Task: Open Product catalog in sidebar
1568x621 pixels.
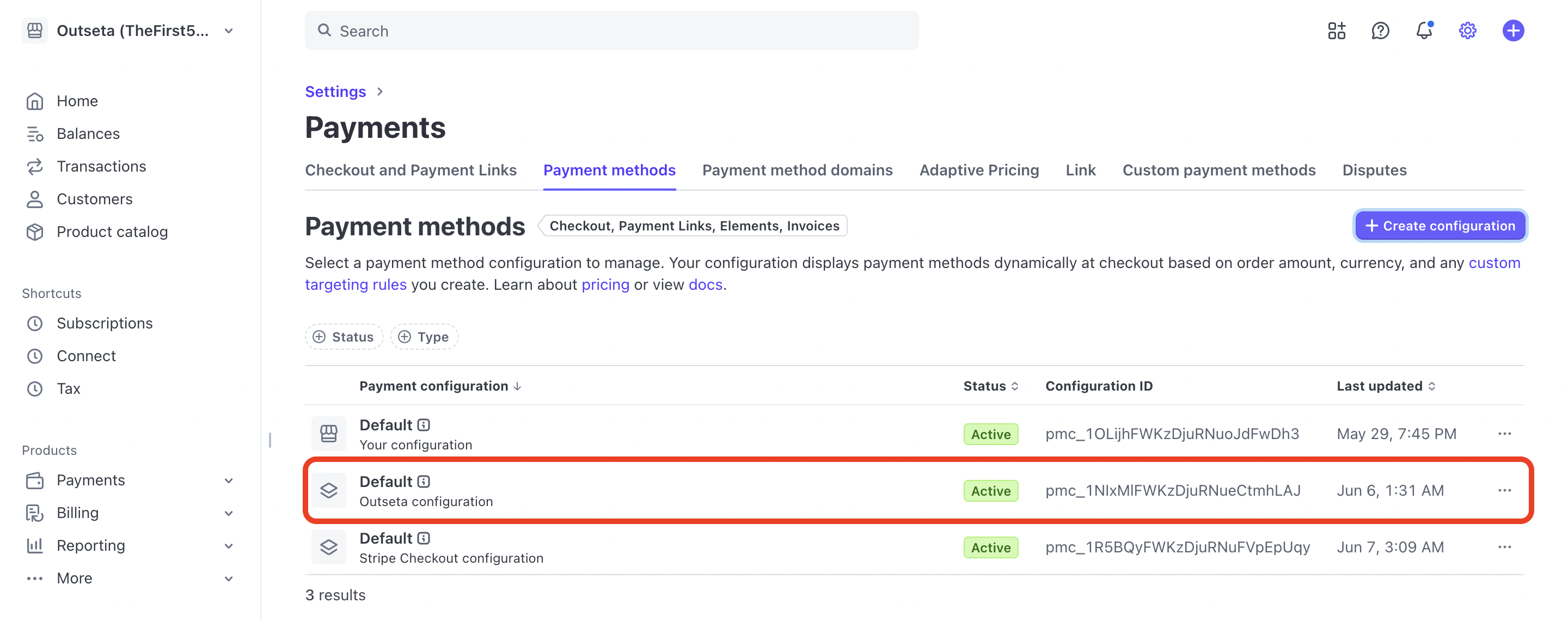Action: point(112,232)
